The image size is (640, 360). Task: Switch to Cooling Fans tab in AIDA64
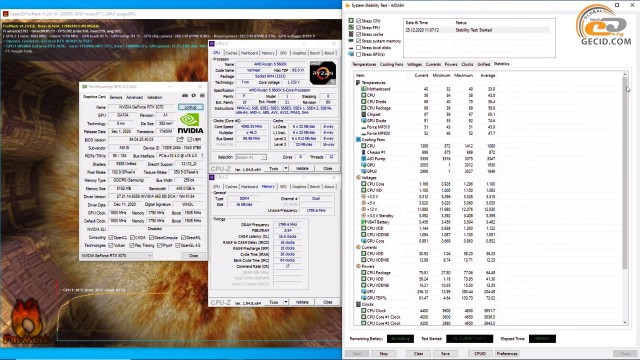(x=391, y=64)
